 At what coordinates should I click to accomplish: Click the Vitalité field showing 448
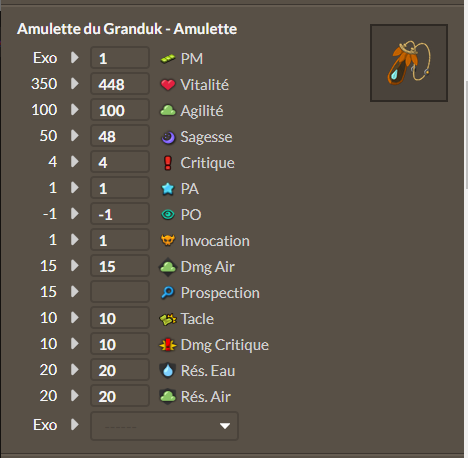pyautogui.click(x=120, y=84)
